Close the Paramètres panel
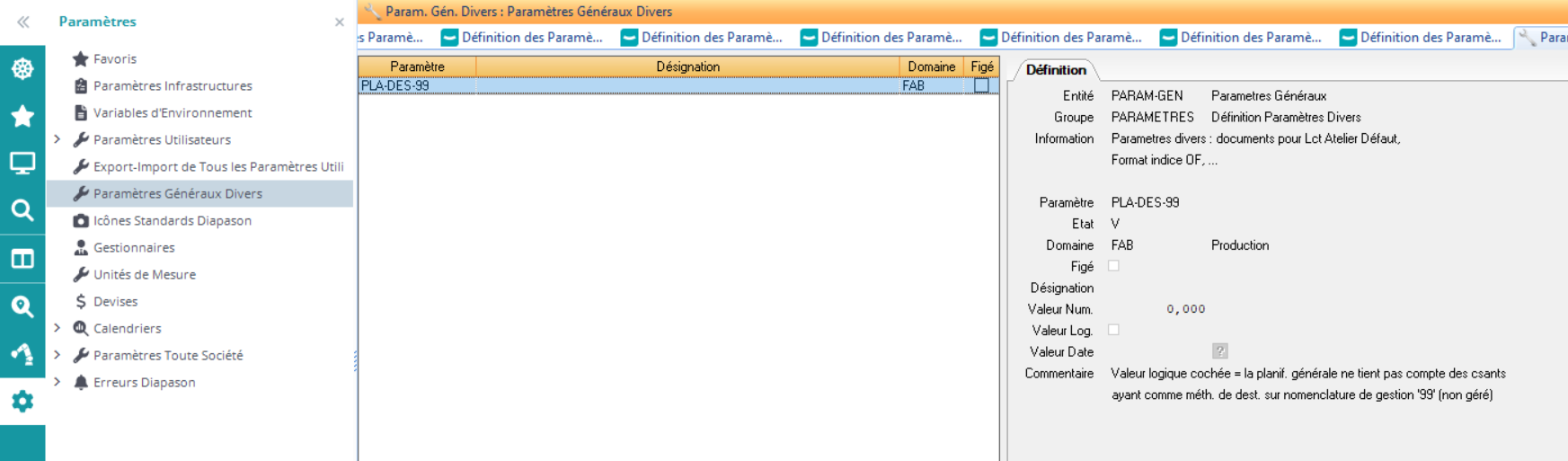This screenshot has height=461, width=1568. (x=339, y=22)
